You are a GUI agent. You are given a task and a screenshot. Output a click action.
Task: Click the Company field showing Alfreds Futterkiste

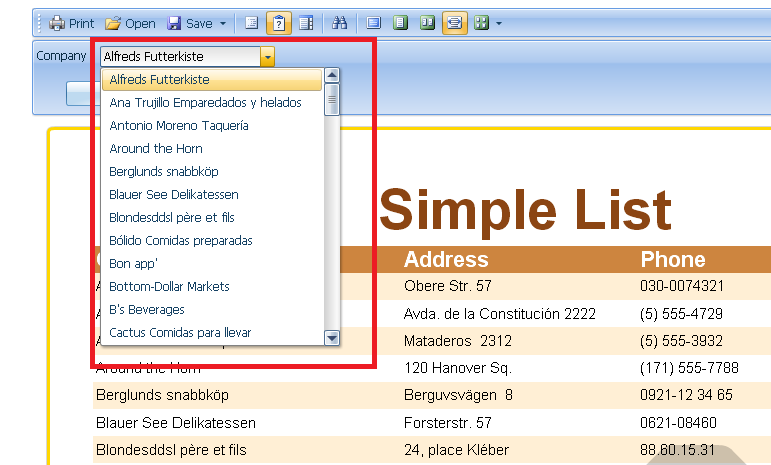pyautogui.click(x=180, y=57)
